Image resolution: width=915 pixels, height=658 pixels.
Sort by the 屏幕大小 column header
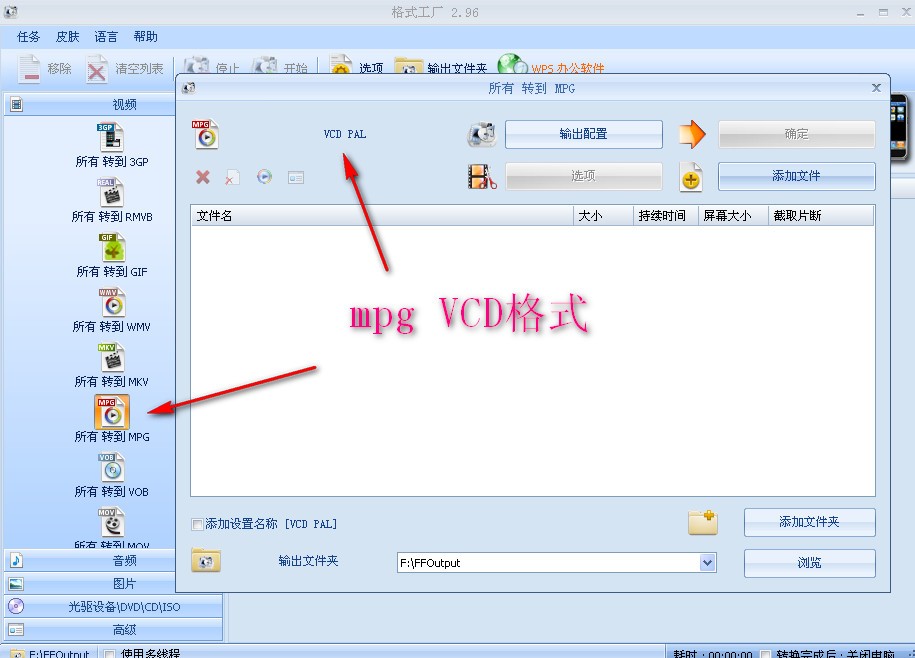[733, 216]
